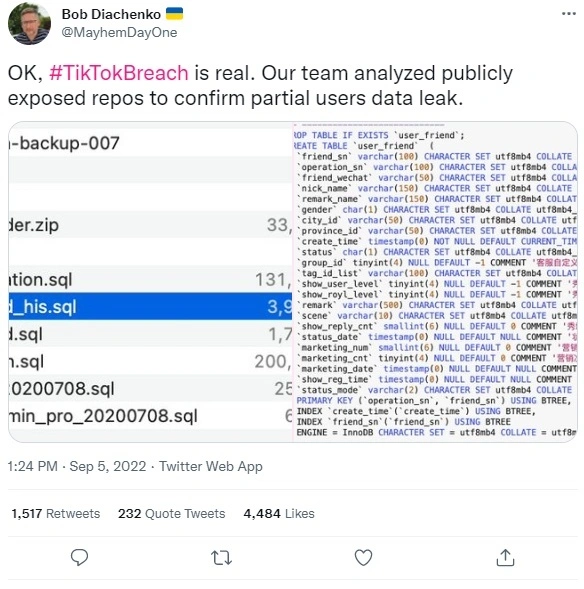The height and width of the screenshot is (589, 584).
Task: Open the share tweet icon
Action: coord(506,557)
